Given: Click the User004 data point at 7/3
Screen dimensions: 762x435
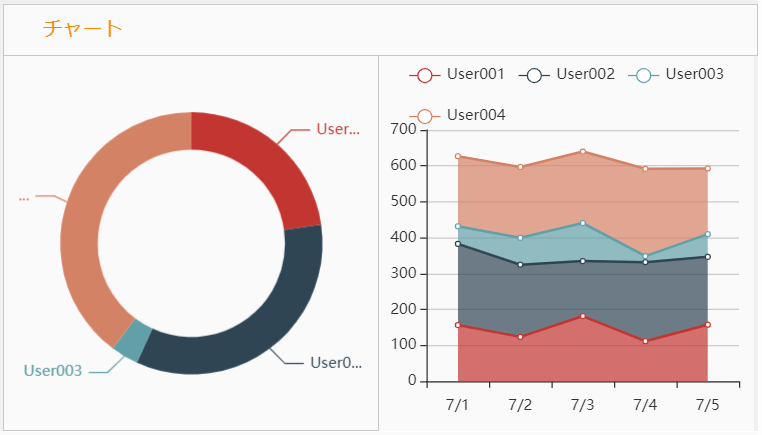Looking at the screenshot, I should (583, 152).
